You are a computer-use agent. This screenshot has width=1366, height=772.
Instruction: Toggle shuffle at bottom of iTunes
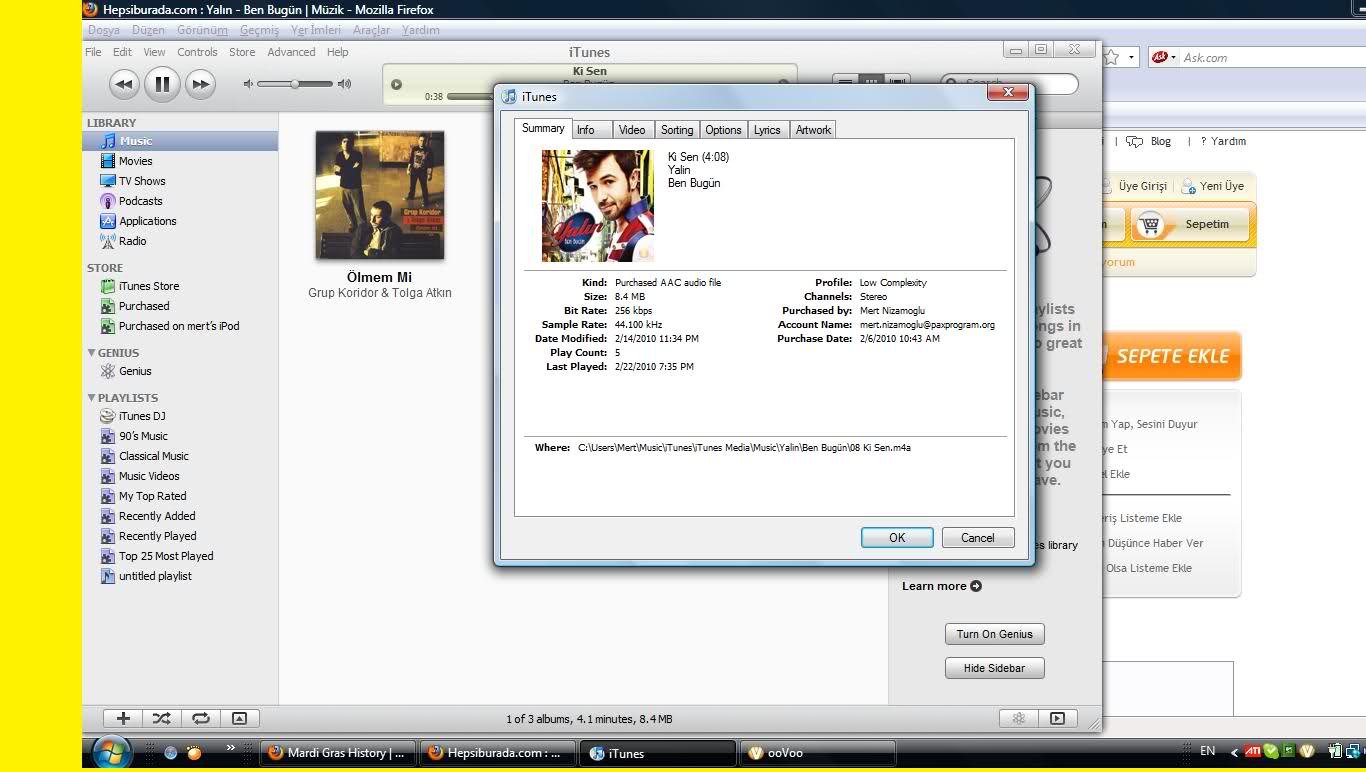pyautogui.click(x=162, y=718)
